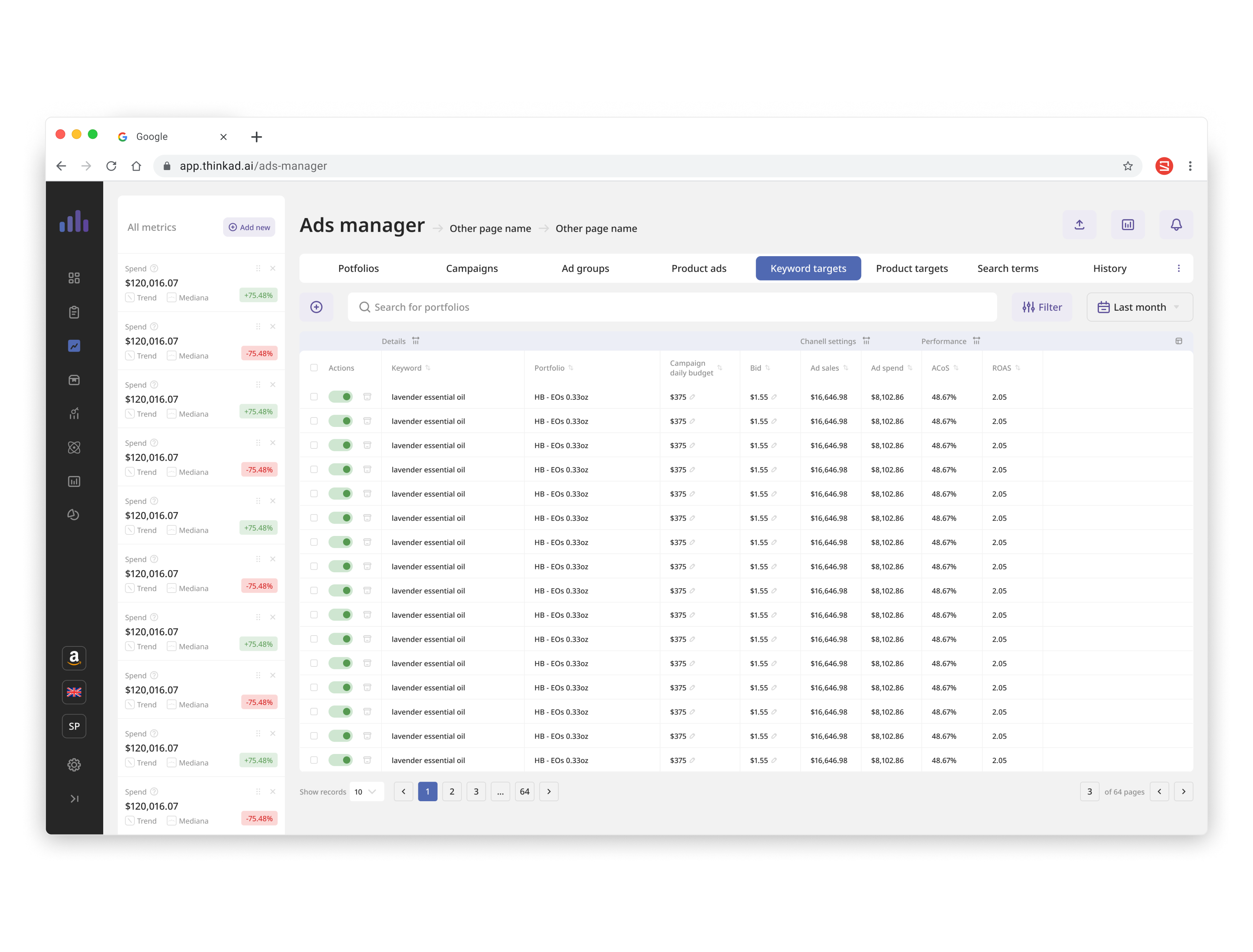This screenshot has width=1253, height=952.
Task: Go to page 64 in pagination
Action: (x=525, y=792)
